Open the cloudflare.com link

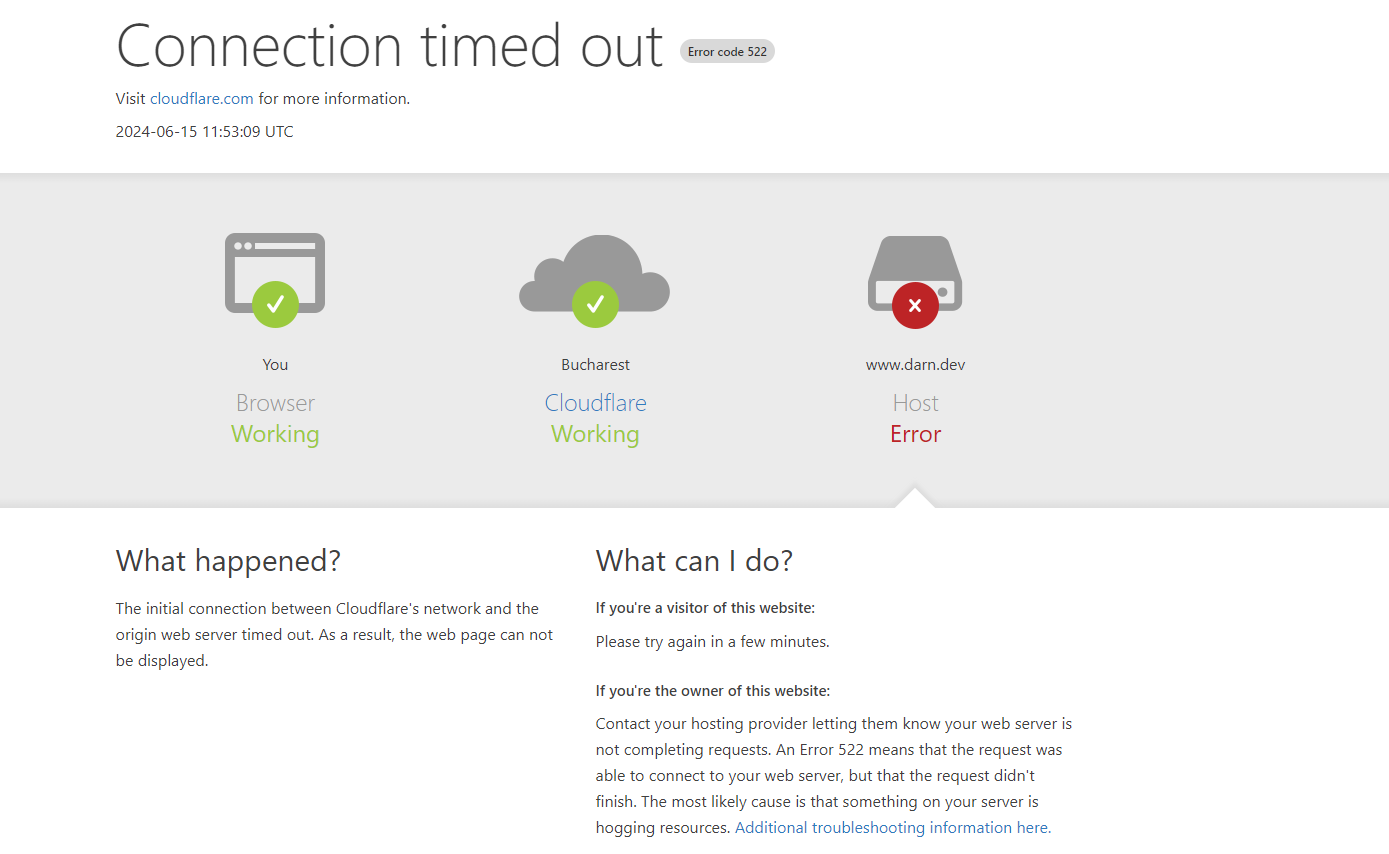click(x=202, y=98)
